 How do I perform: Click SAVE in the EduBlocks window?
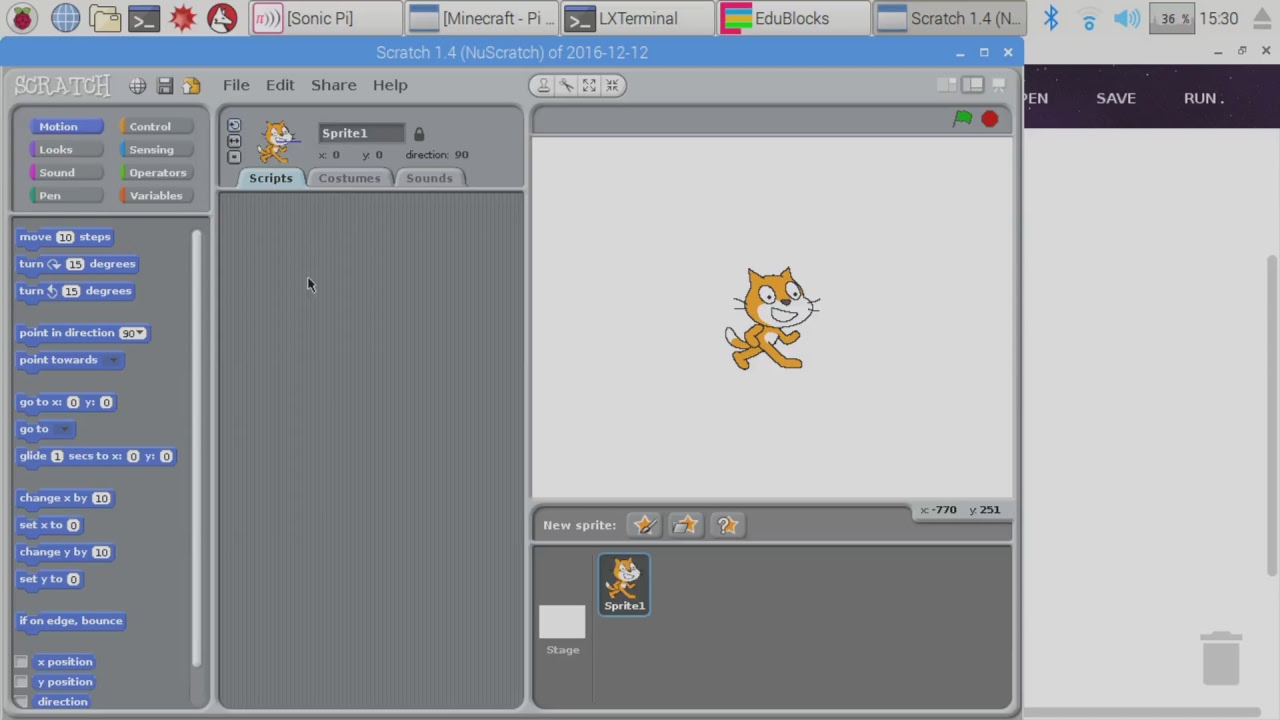1116,98
